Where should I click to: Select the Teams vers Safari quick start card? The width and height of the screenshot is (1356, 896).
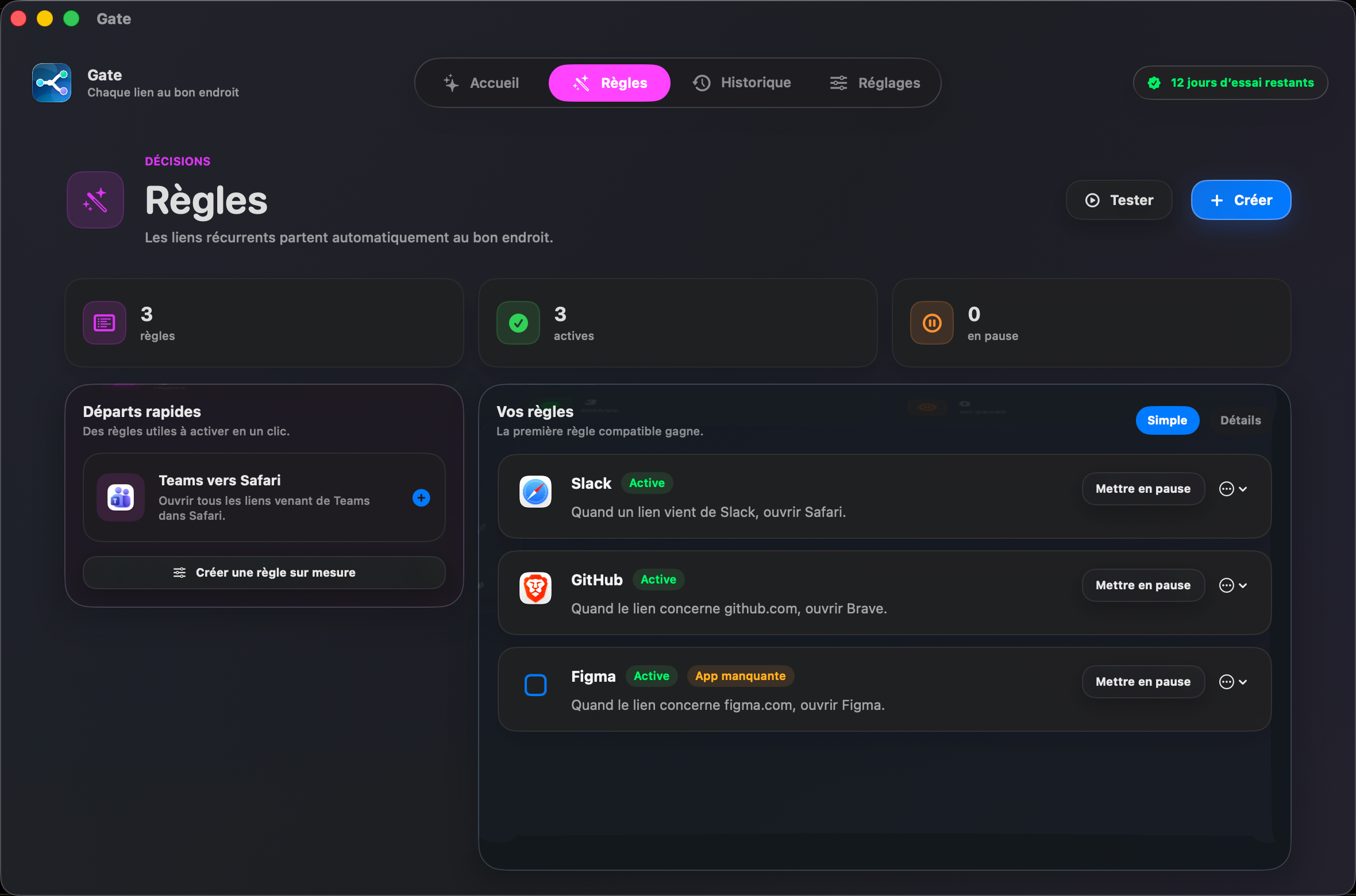(264, 497)
